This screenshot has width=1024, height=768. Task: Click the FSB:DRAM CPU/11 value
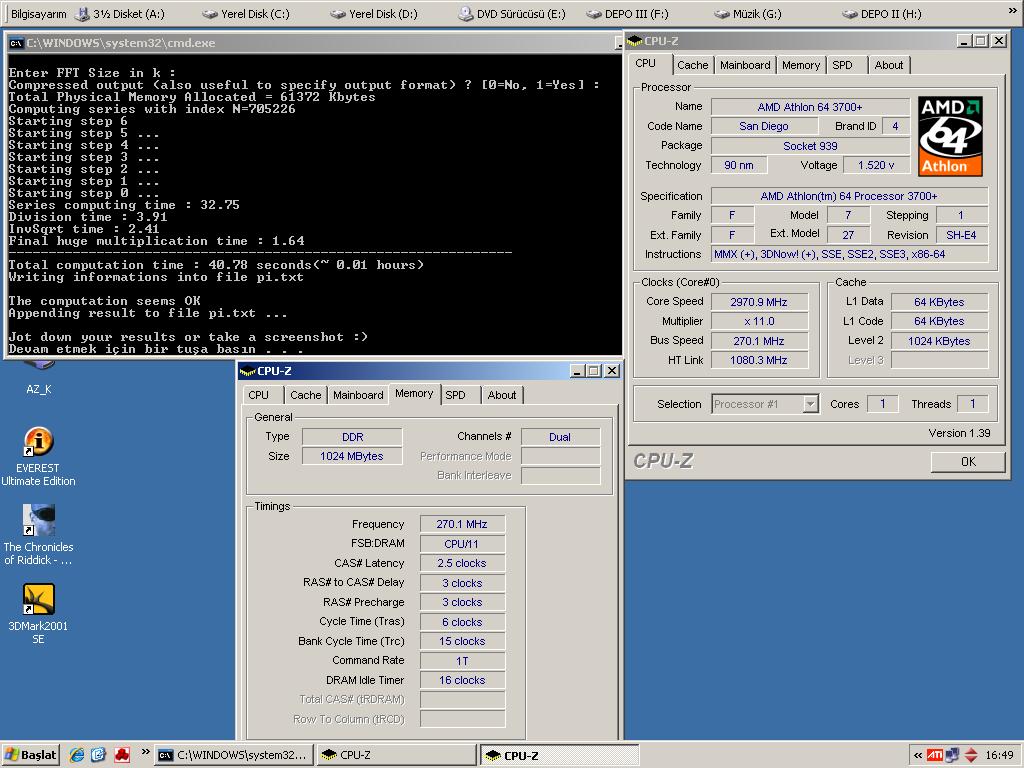tap(462, 544)
